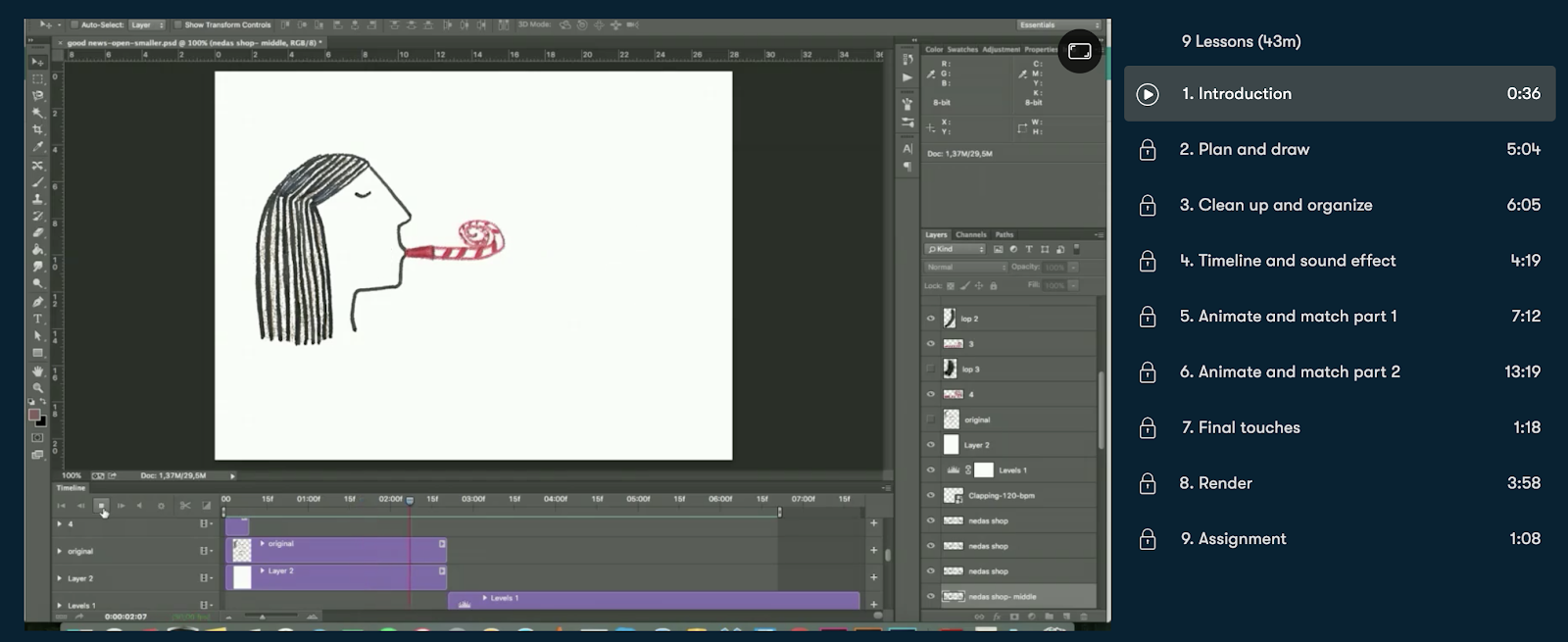Add media to the 'original' track

click(873, 550)
